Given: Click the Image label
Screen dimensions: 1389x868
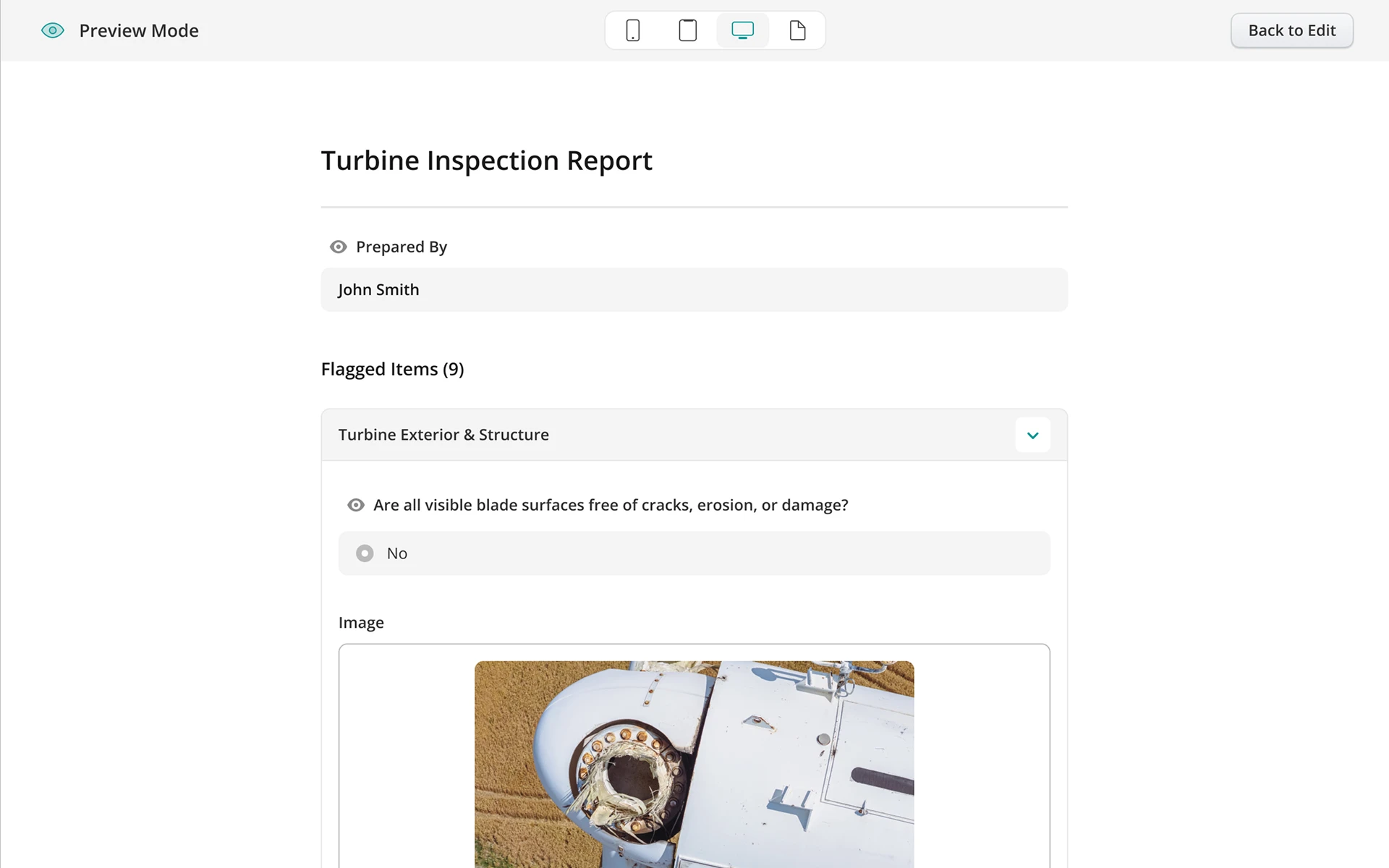Looking at the screenshot, I should [x=361, y=623].
